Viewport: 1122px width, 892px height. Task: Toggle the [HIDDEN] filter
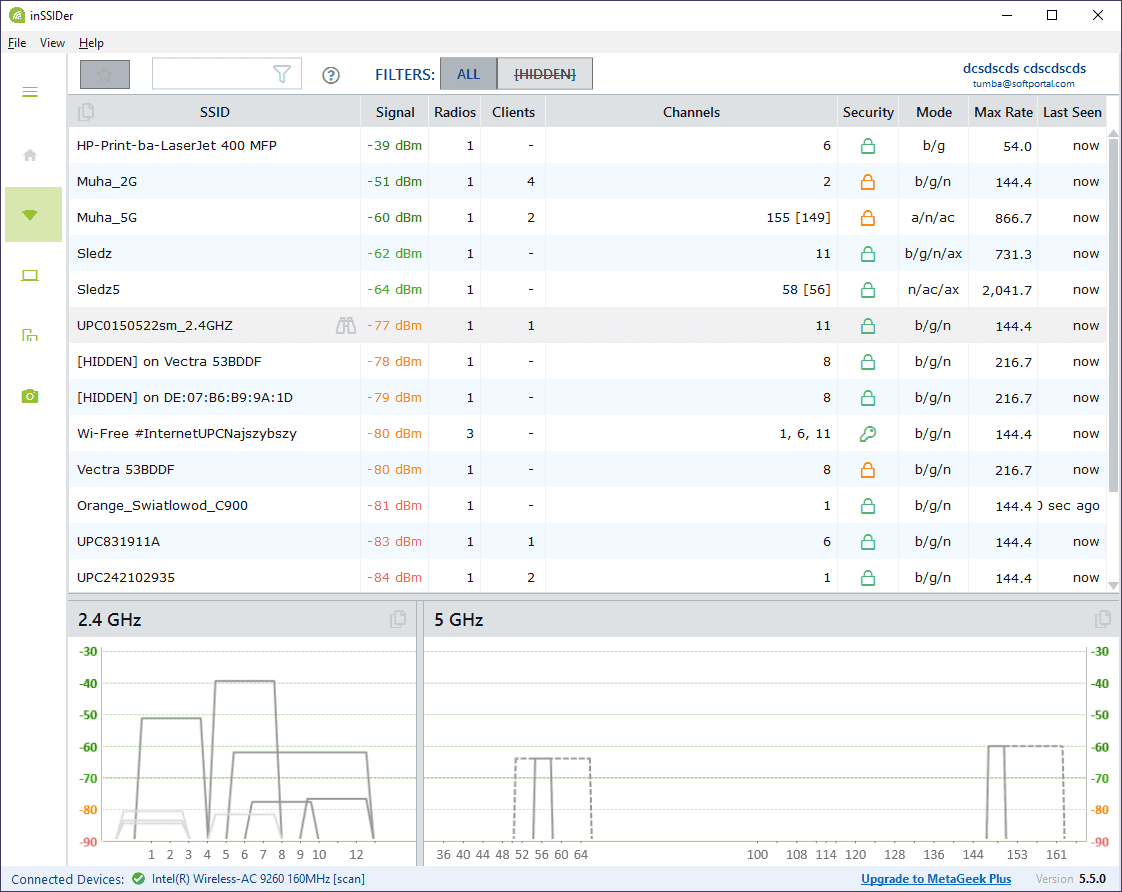(545, 74)
